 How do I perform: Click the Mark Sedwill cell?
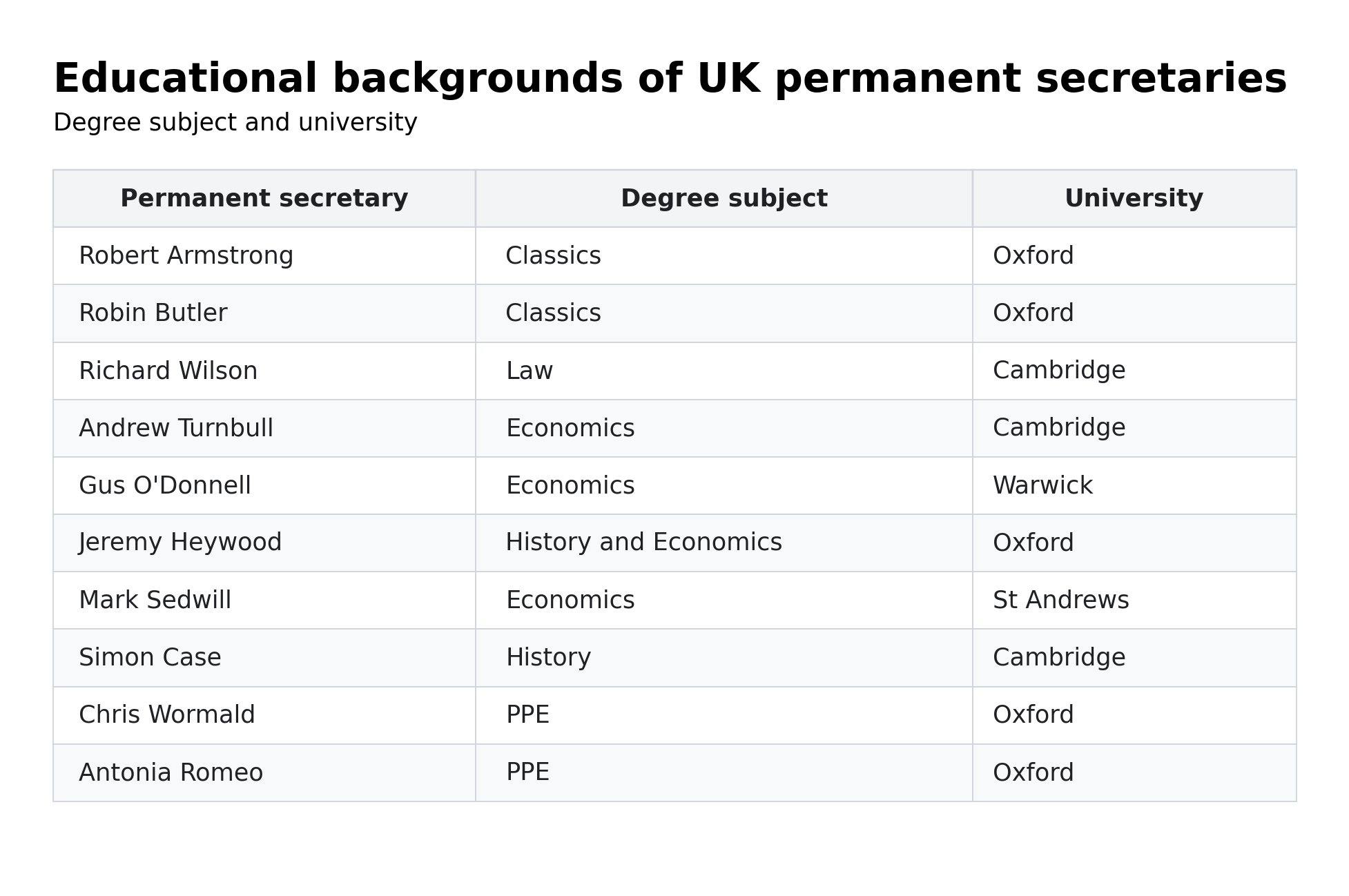tap(264, 601)
